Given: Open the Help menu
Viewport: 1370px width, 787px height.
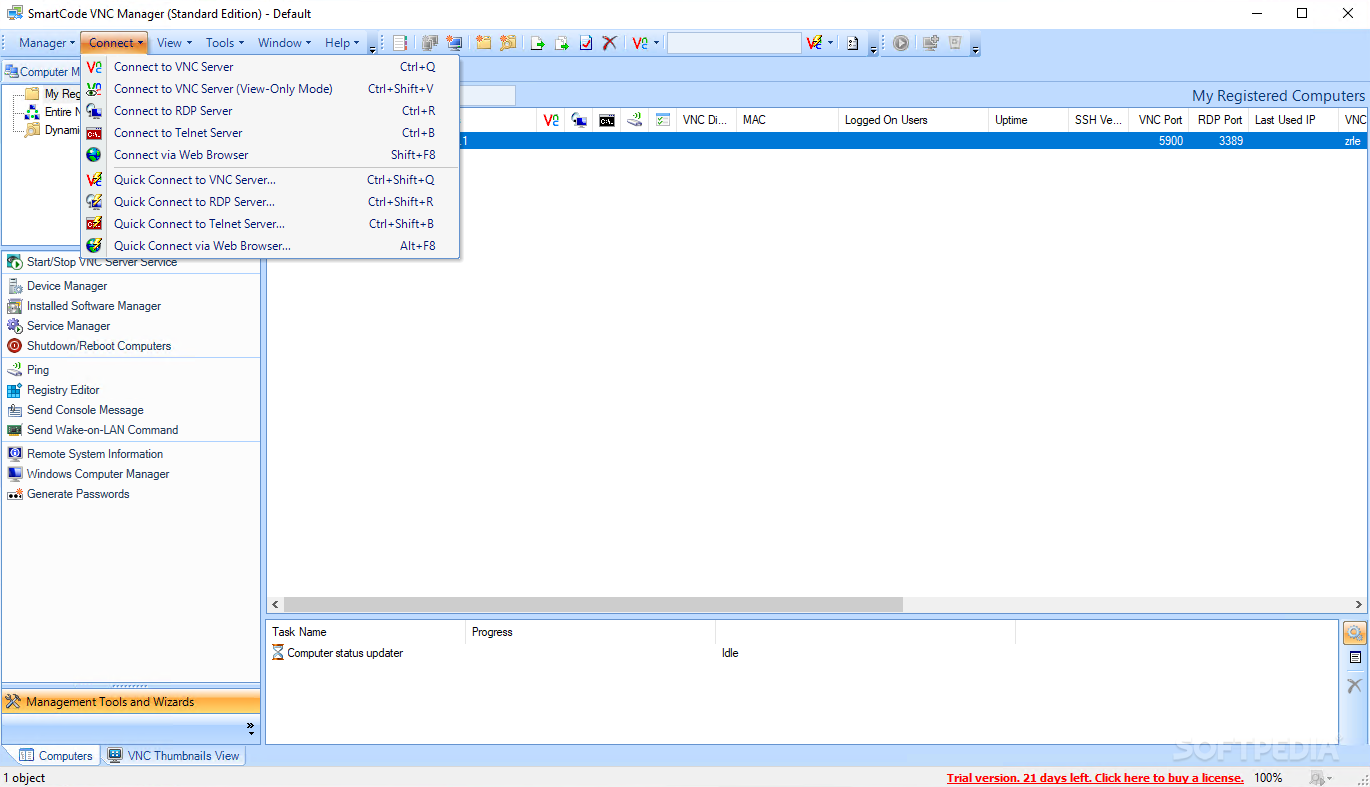Looking at the screenshot, I should [x=341, y=43].
